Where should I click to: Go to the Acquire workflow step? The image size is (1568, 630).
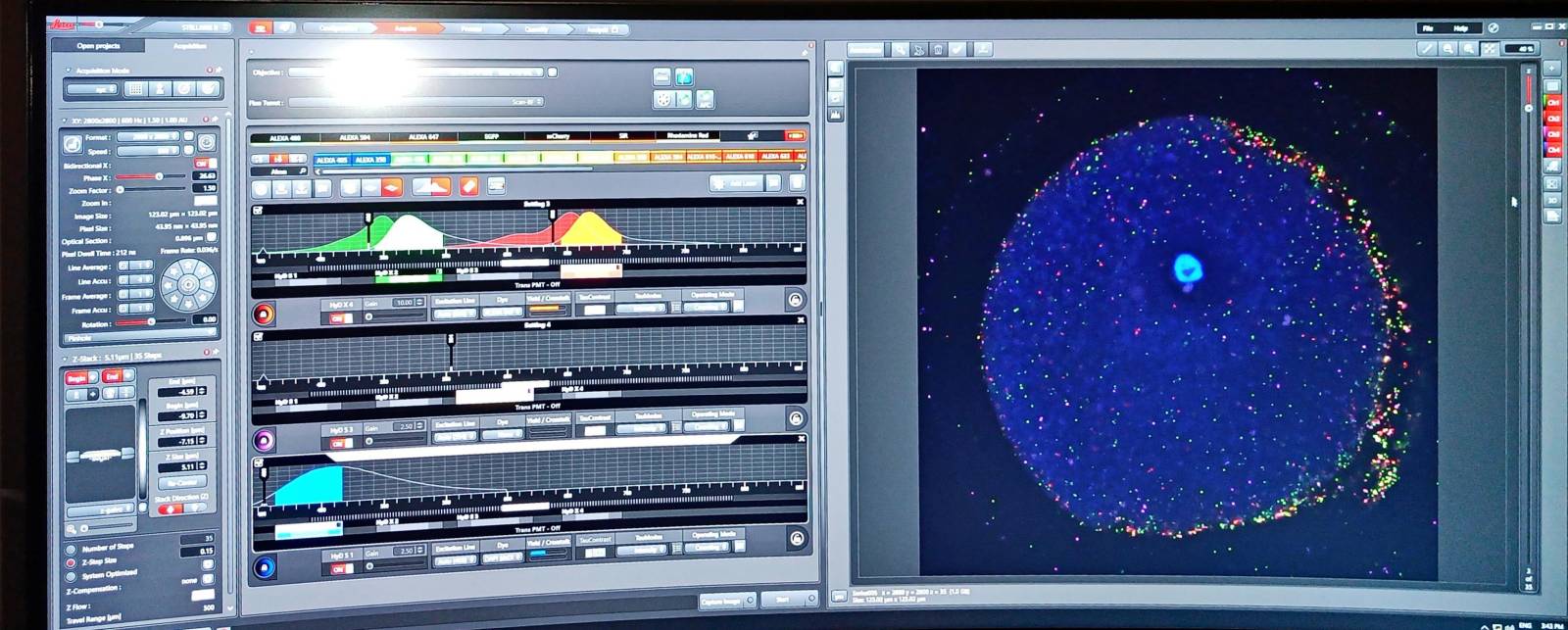406,28
